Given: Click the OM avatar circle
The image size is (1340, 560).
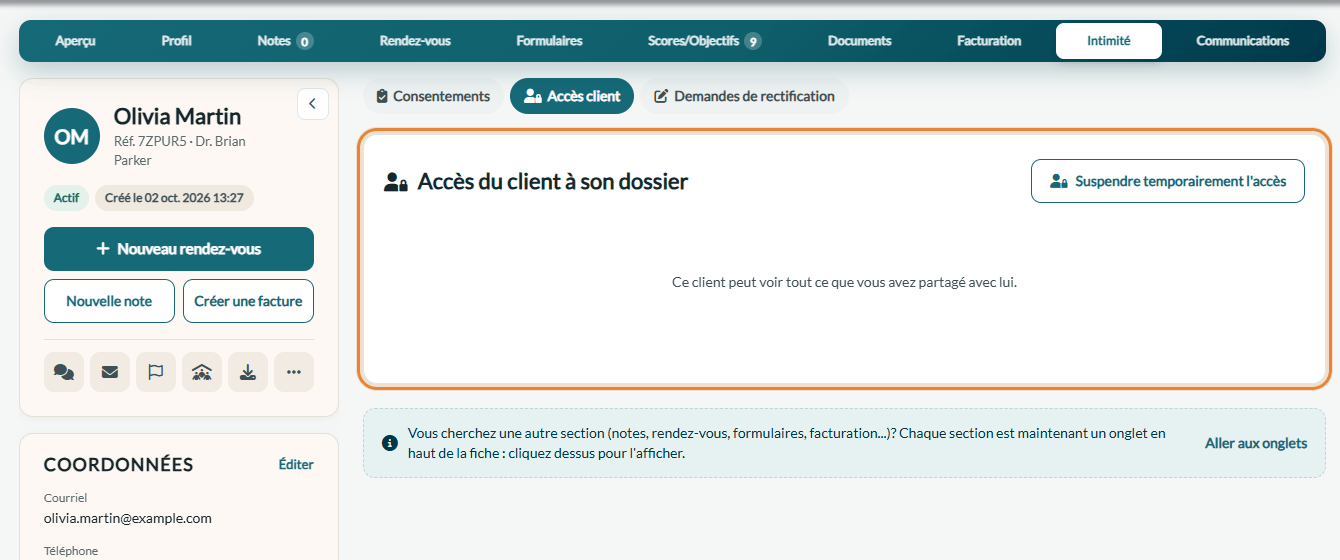Looking at the screenshot, I should 72,136.
